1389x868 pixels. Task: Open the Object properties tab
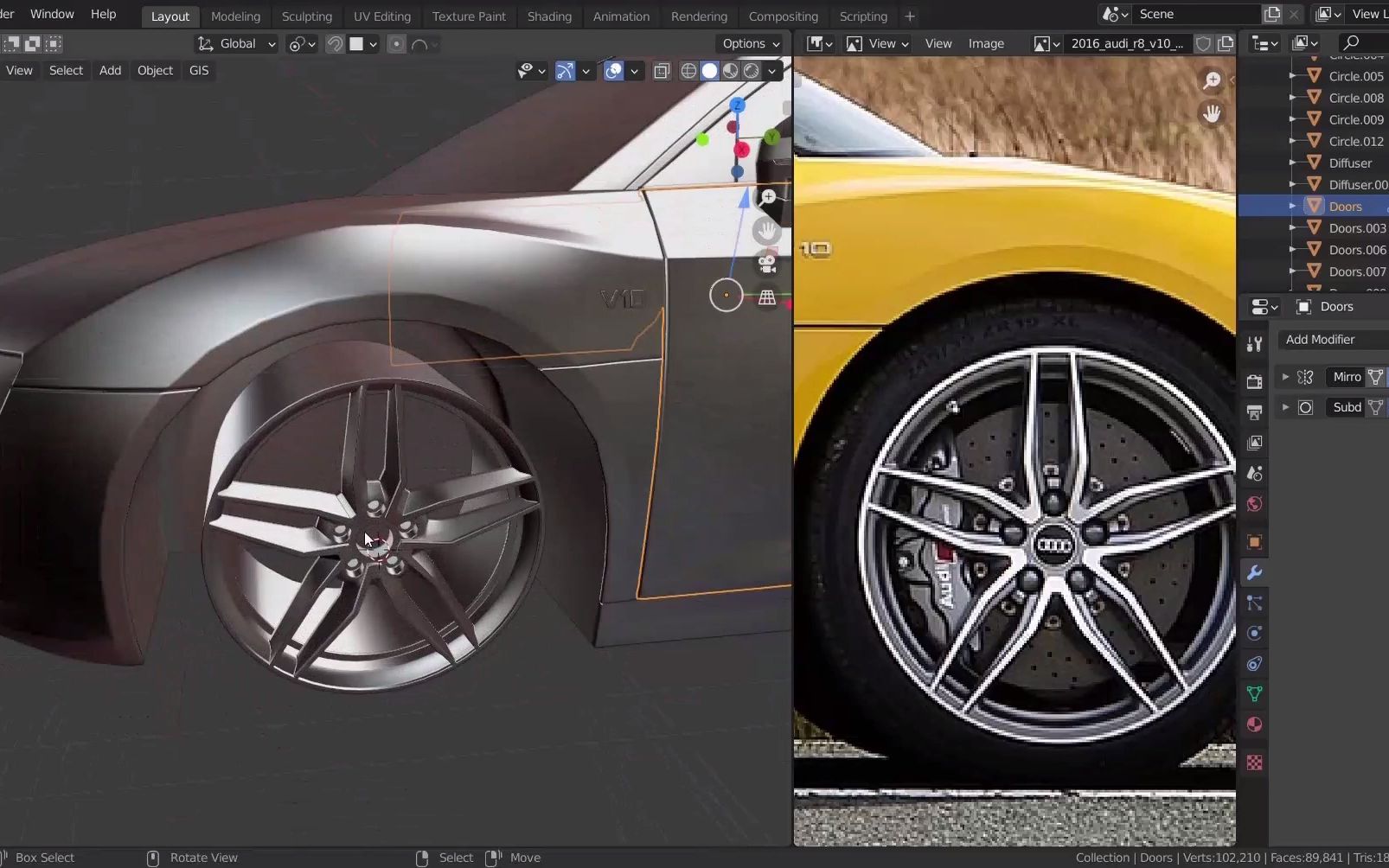1254,542
